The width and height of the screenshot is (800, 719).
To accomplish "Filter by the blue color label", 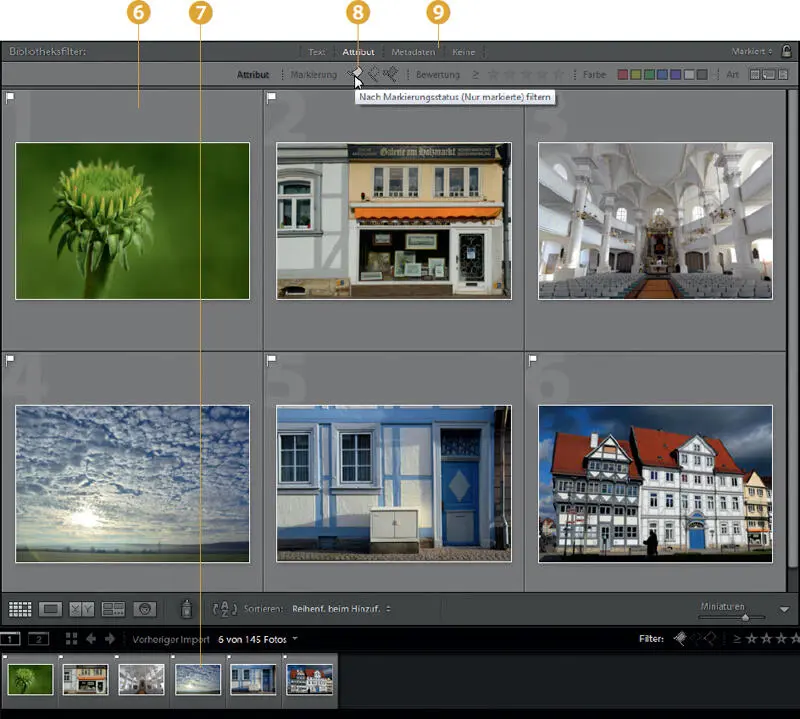I will pyautogui.click(x=662, y=75).
